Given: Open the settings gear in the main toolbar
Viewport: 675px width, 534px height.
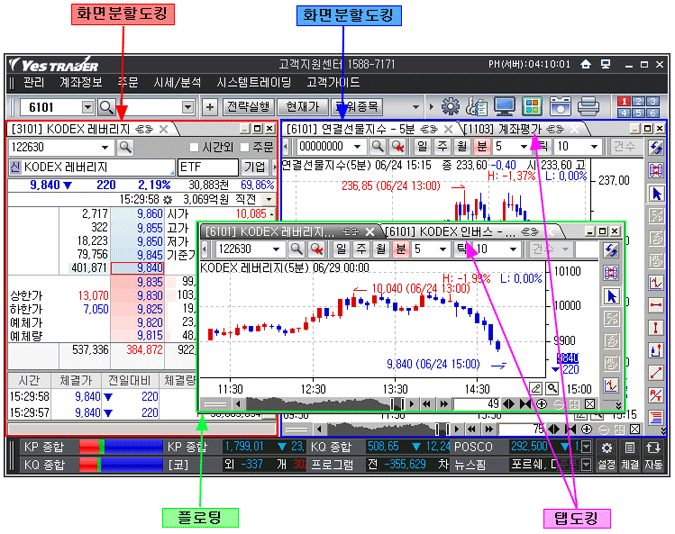Looking at the screenshot, I should click(450, 106).
